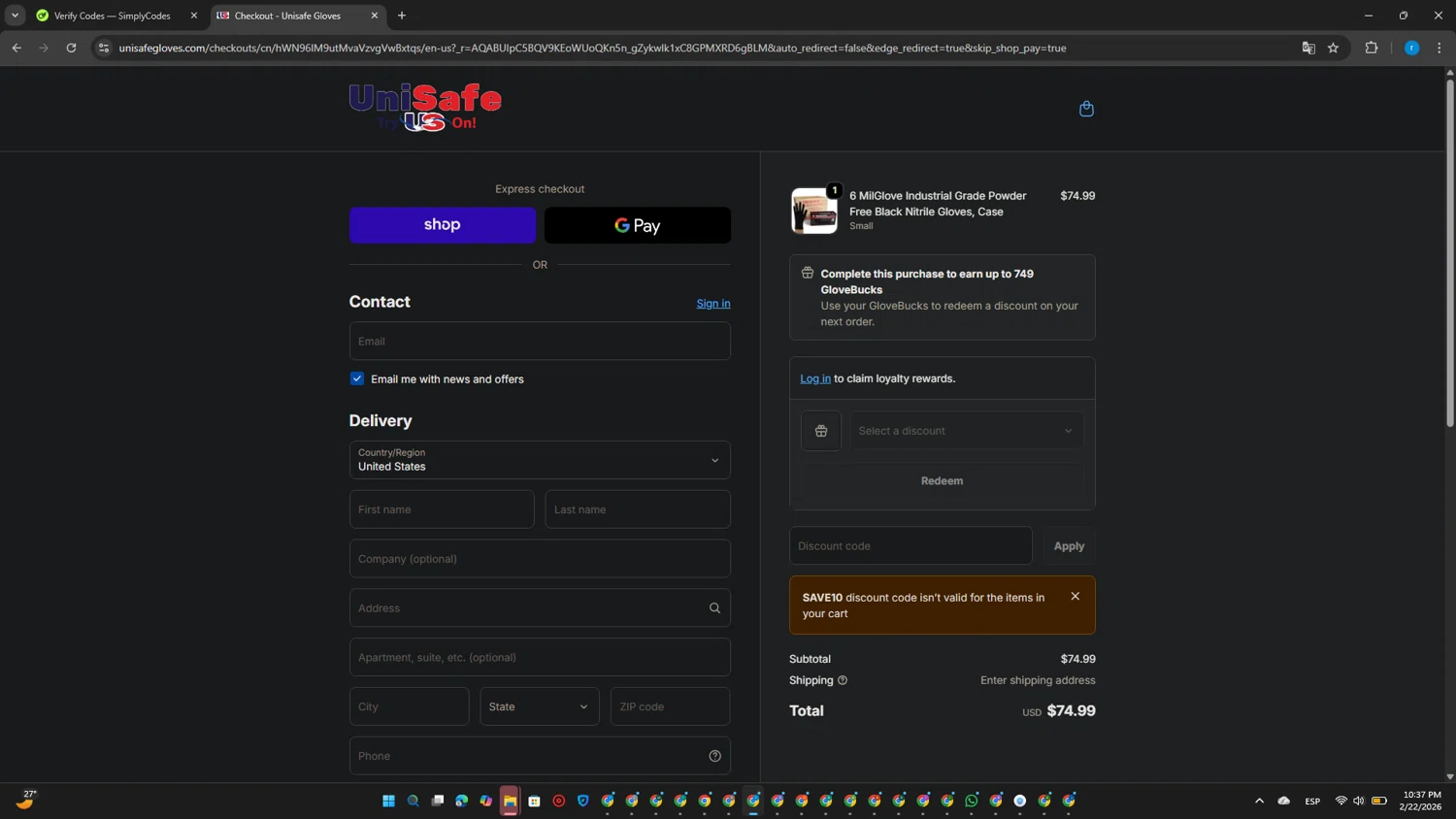
Task: Focus the Email input field
Action: 540,342
